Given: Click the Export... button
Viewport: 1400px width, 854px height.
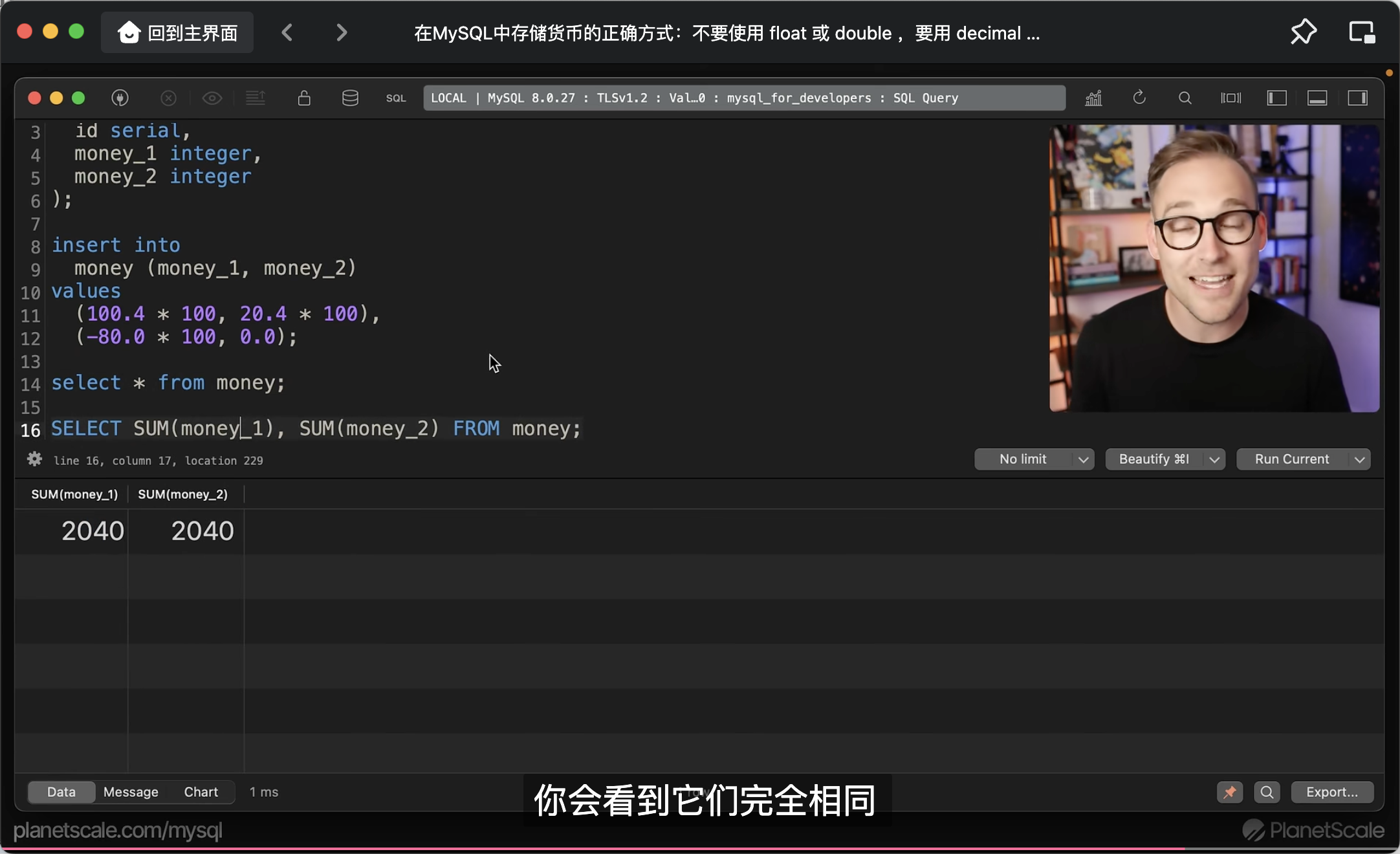Looking at the screenshot, I should pyautogui.click(x=1332, y=792).
